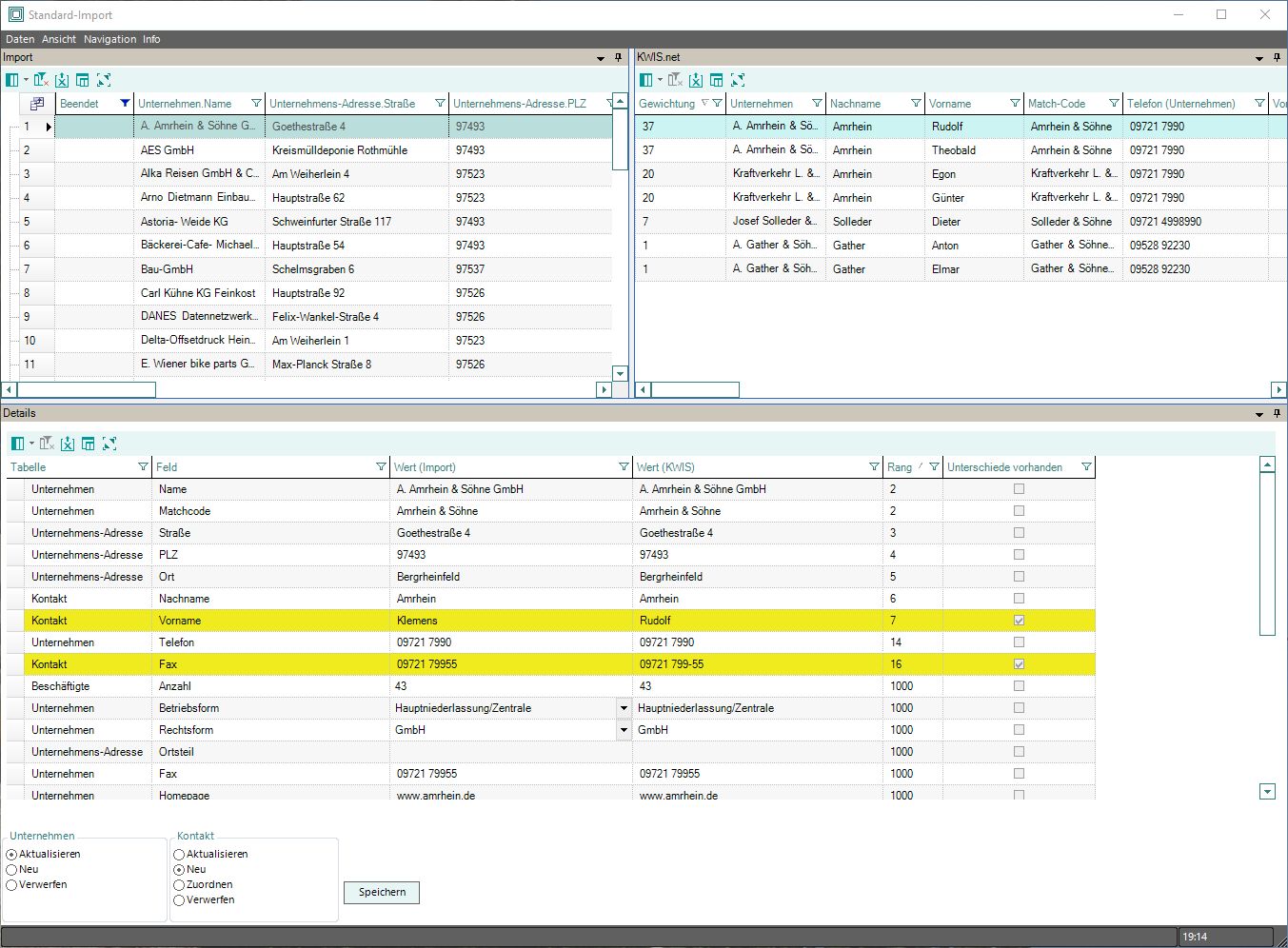Click the Speichern button
This screenshot has height=948, width=1288.
(x=382, y=892)
